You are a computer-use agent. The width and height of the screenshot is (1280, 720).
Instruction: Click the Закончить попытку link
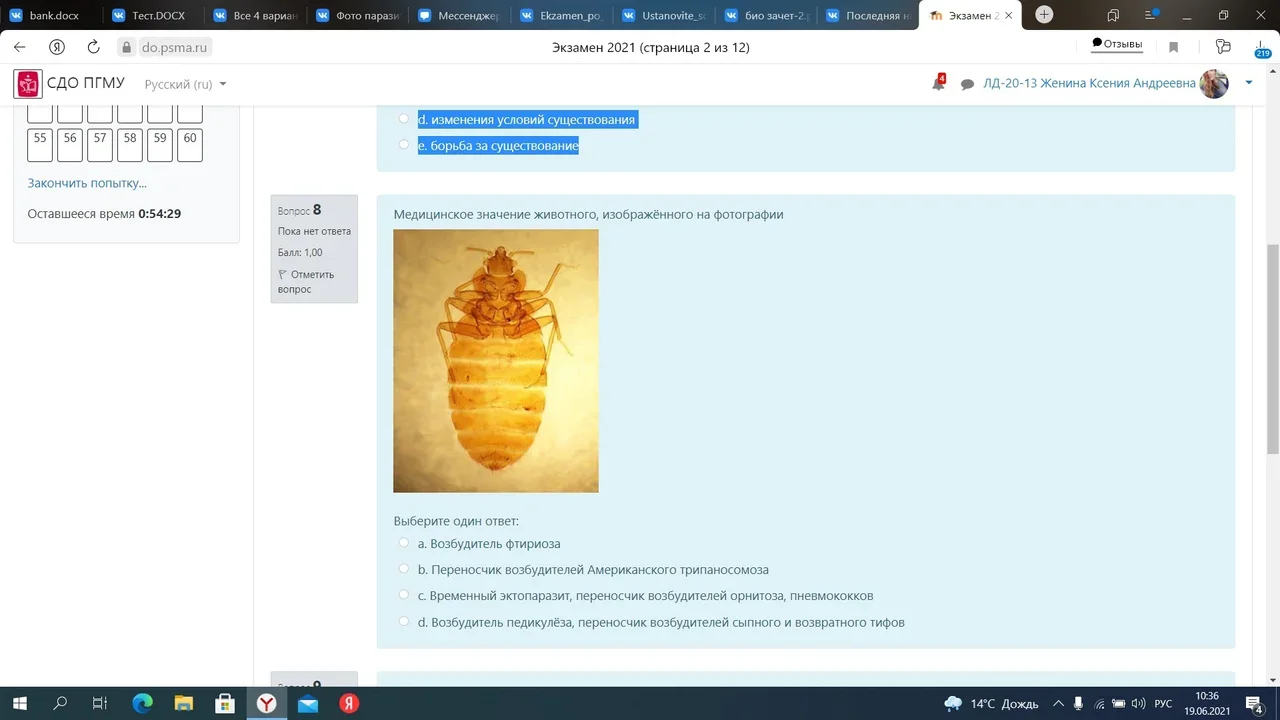[87, 183]
